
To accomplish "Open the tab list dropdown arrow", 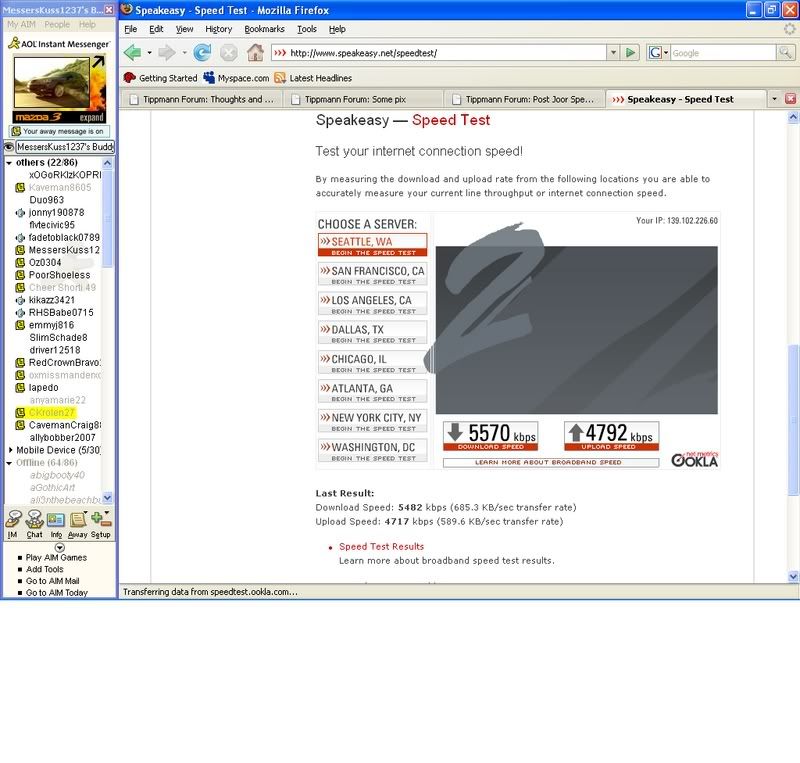I will (773, 99).
